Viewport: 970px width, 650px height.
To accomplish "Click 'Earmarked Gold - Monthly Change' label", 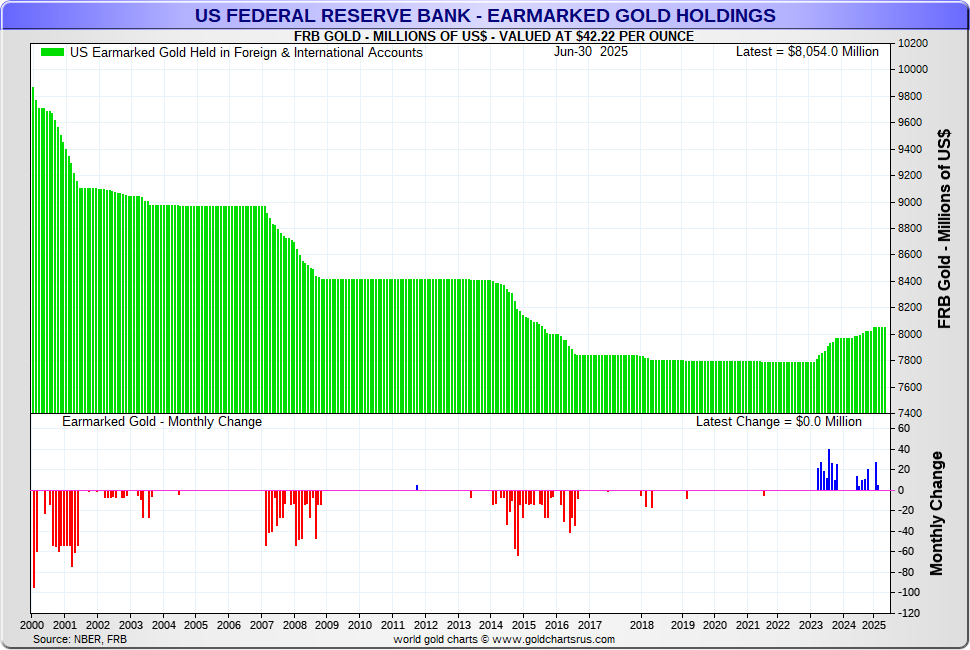I will [162, 421].
